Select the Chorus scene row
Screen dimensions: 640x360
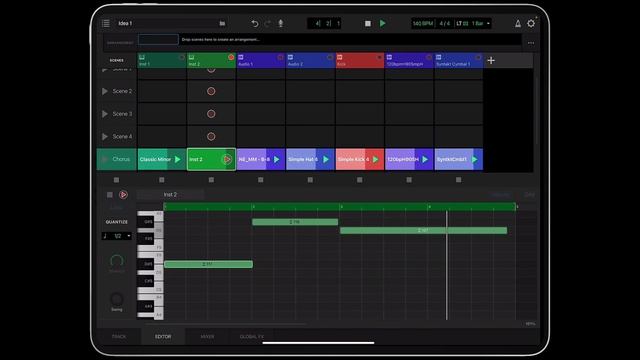pos(116,159)
